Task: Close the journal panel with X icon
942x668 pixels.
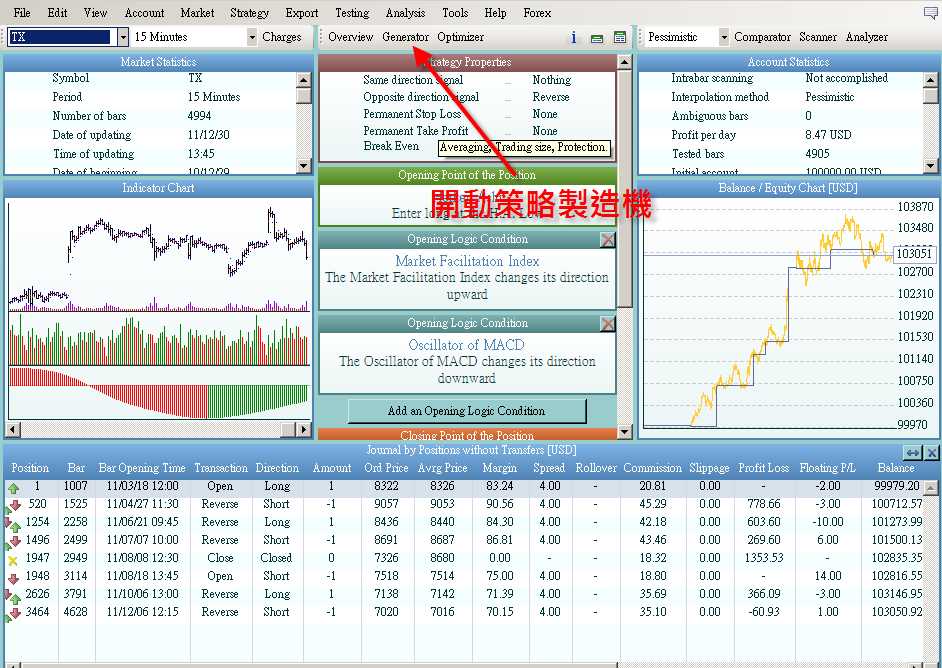Action: 931,452
